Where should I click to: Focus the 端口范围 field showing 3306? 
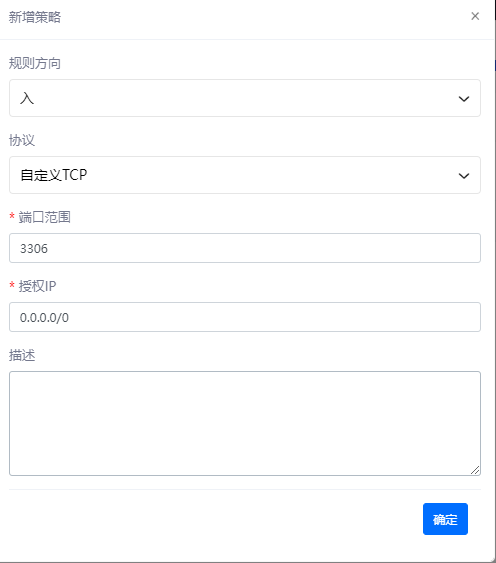tap(245, 248)
